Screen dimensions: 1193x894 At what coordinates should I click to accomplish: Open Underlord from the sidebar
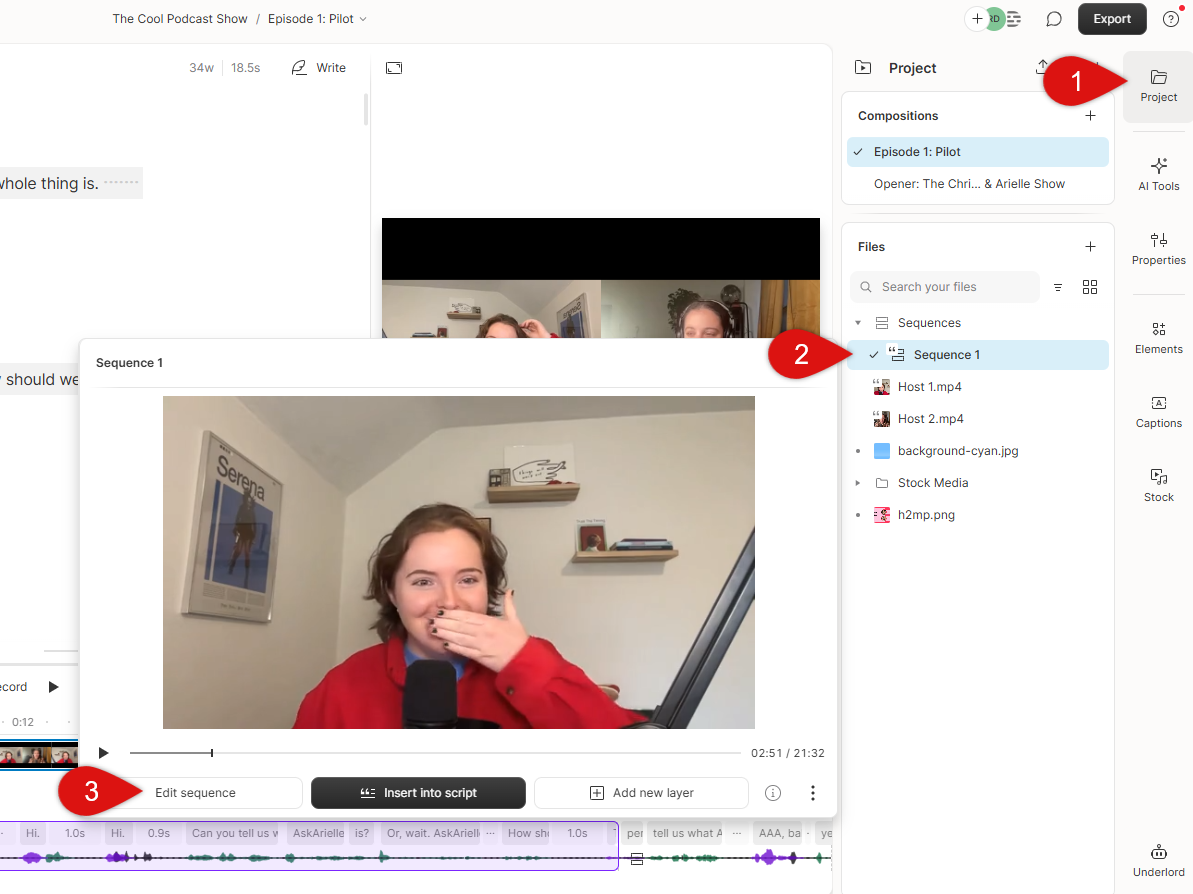pyautogui.click(x=1158, y=858)
